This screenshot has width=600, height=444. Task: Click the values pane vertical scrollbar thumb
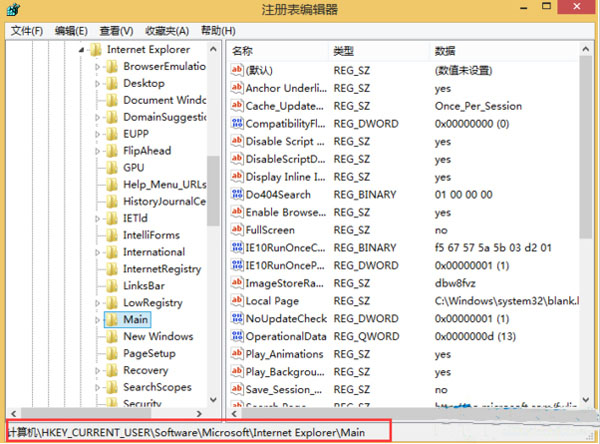[x=586, y=147]
